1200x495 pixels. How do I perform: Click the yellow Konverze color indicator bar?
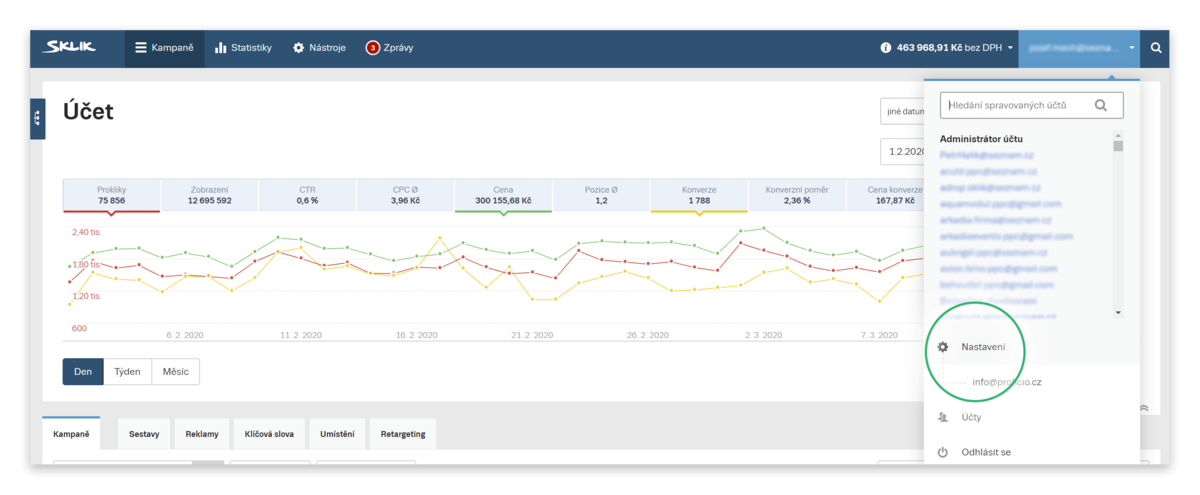(x=699, y=211)
